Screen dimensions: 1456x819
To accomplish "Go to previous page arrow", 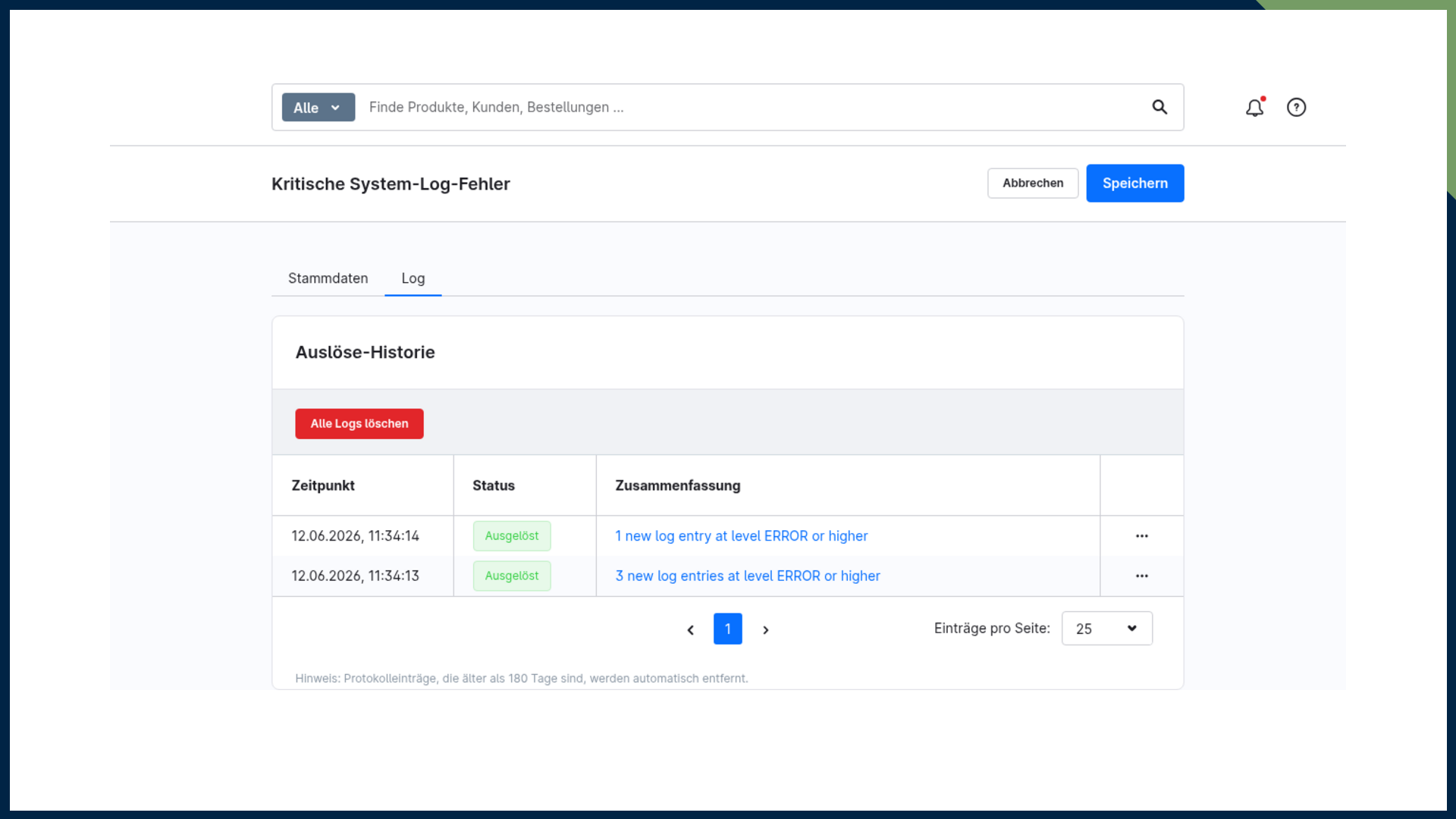I will pyautogui.click(x=690, y=629).
